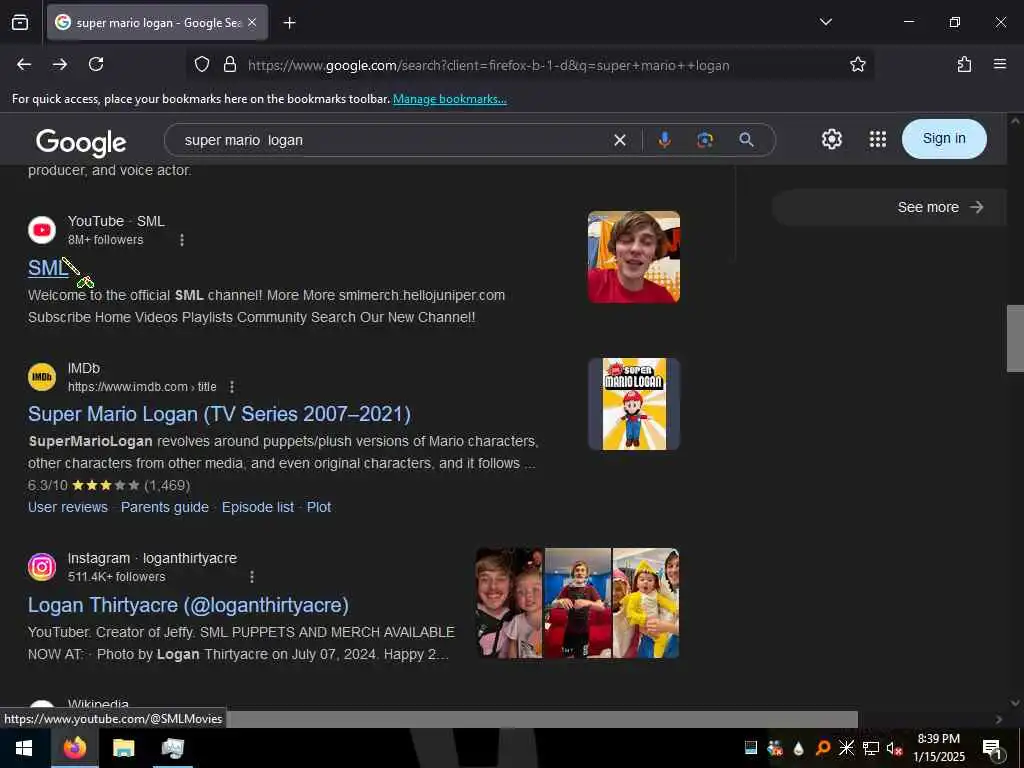Open the volume speaker tray icon
Viewport: 1024px width, 768px height.
tap(893, 748)
